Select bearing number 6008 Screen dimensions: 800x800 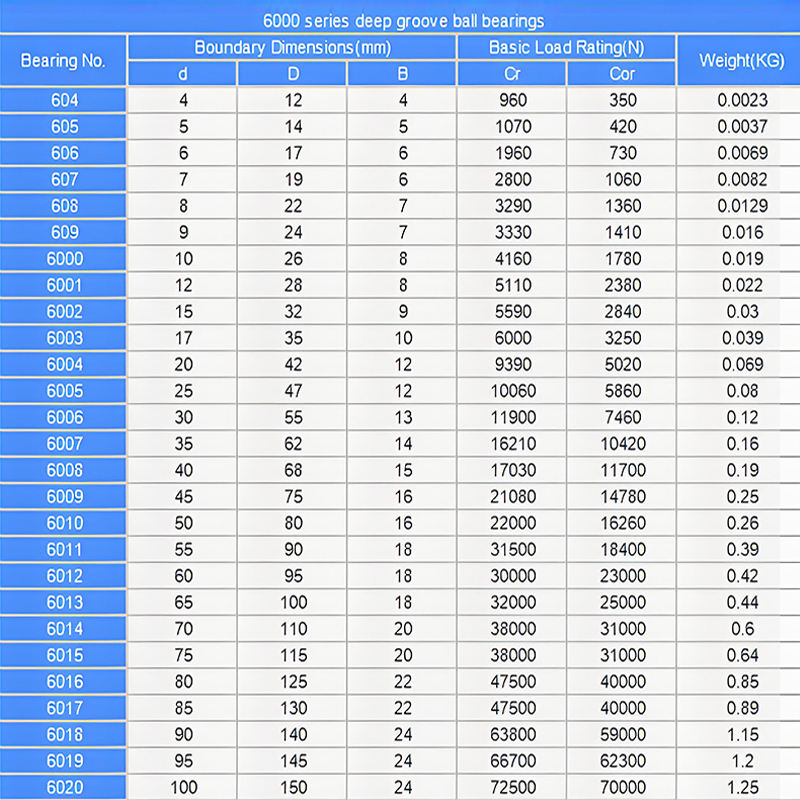tap(64, 470)
